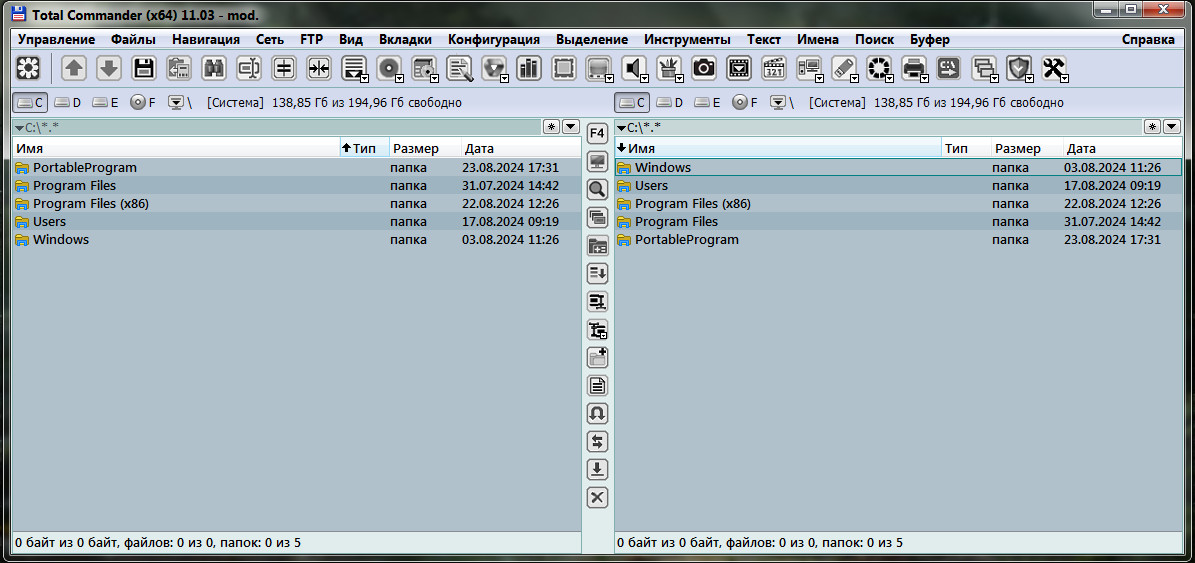The height and width of the screenshot is (563, 1195).
Task: Select Users folder in left panel
Action: point(296,222)
